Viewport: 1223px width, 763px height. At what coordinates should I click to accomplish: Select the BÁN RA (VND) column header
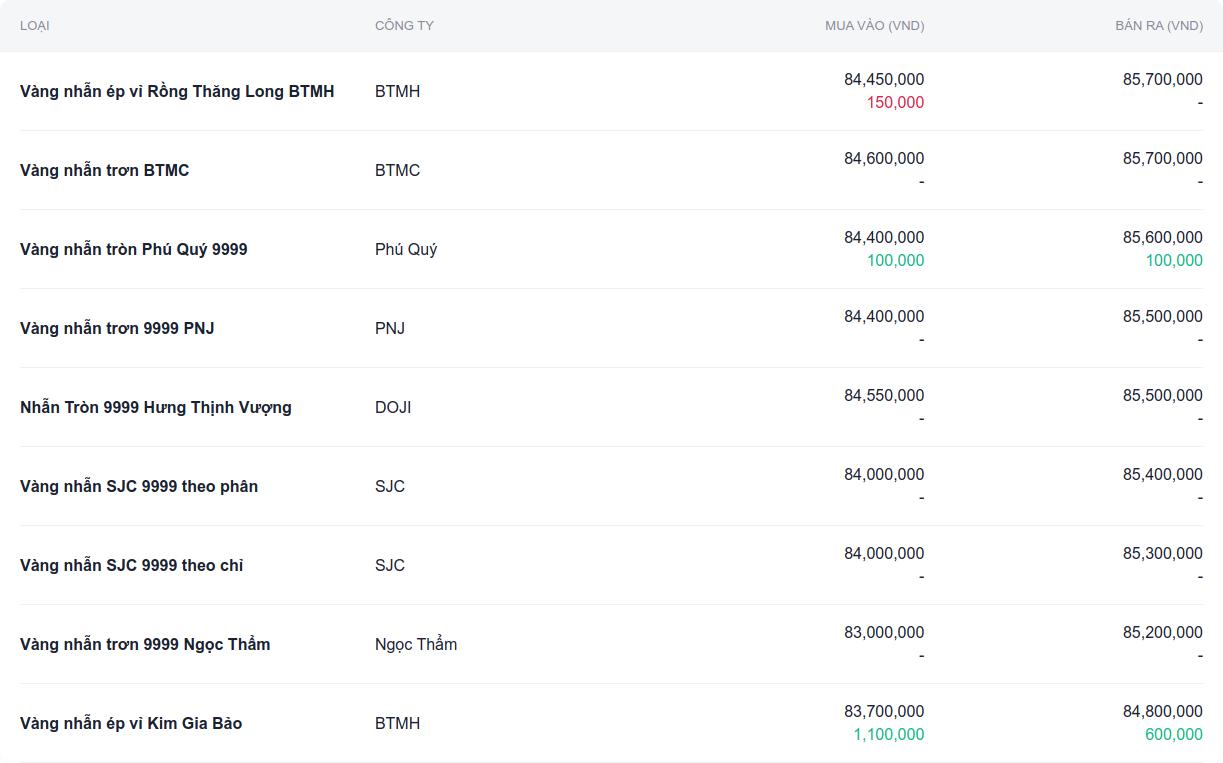click(x=1158, y=26)
